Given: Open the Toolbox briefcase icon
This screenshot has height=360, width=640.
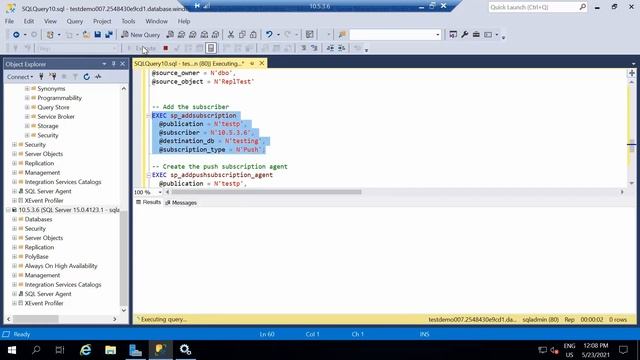Looking at the screenshot, I should click(476, 35).
